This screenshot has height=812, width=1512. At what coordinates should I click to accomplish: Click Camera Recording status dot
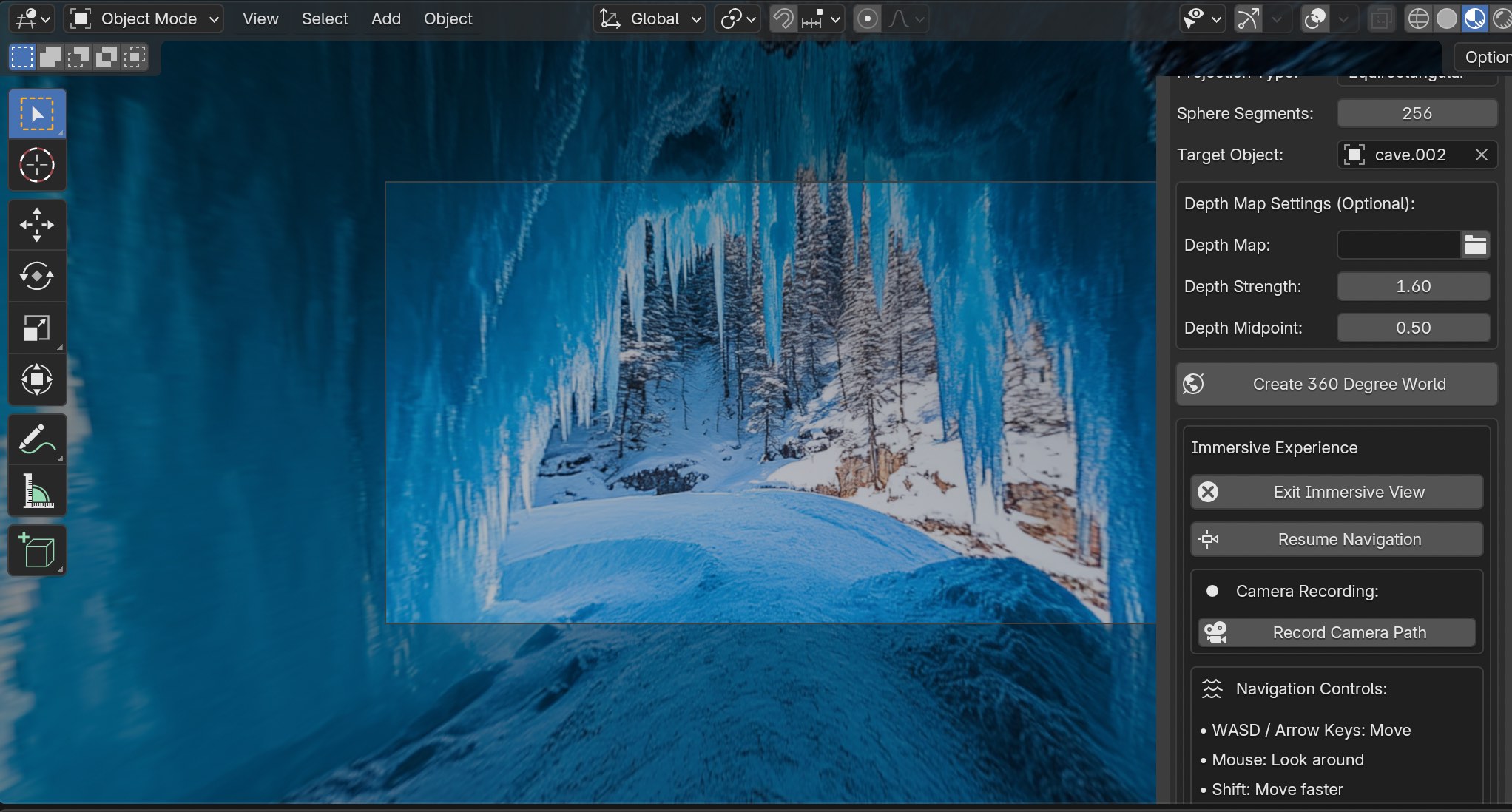pyautogui.click(x=1212, y=591)
